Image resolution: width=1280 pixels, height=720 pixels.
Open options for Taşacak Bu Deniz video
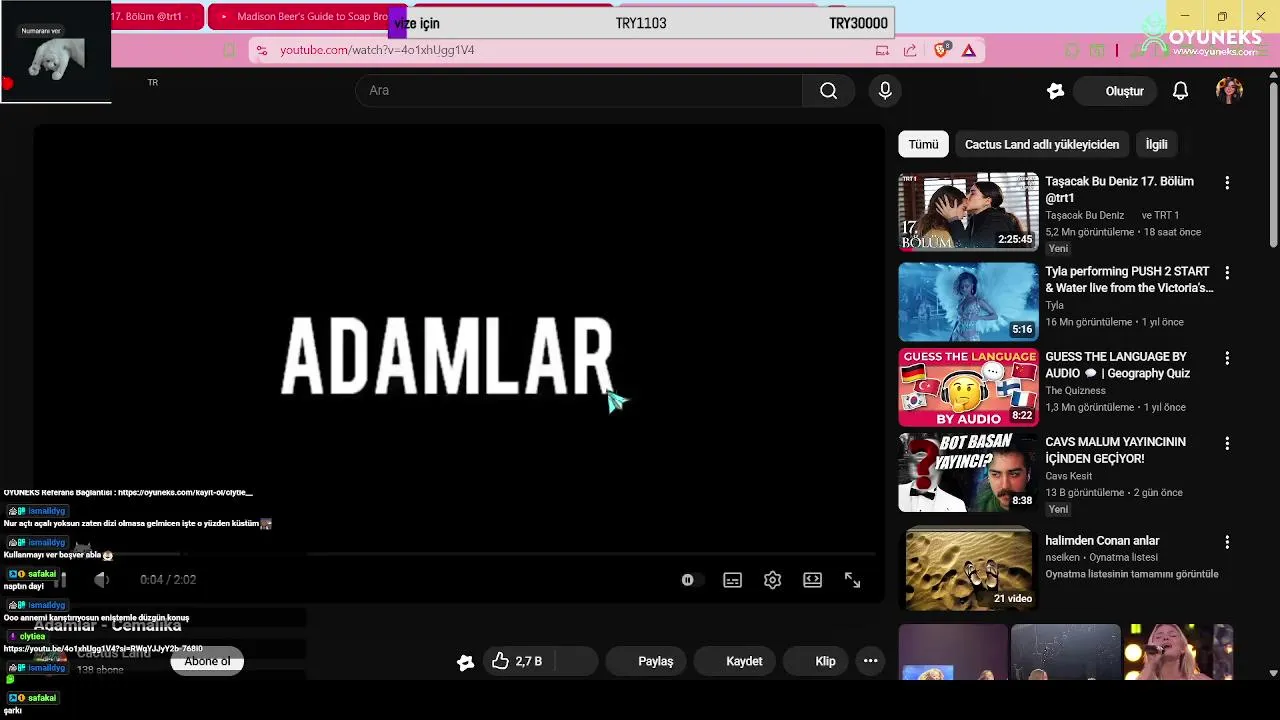(1227, 183)
